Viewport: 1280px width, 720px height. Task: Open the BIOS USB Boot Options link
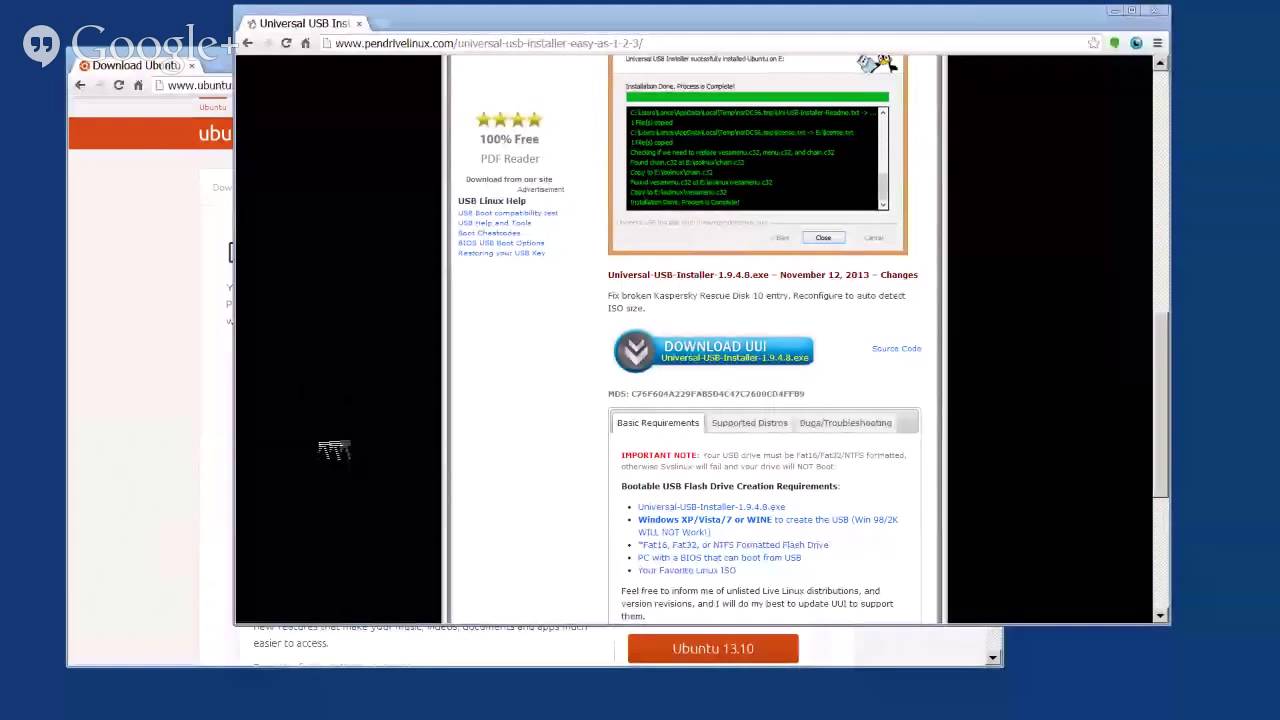point(501,243)
